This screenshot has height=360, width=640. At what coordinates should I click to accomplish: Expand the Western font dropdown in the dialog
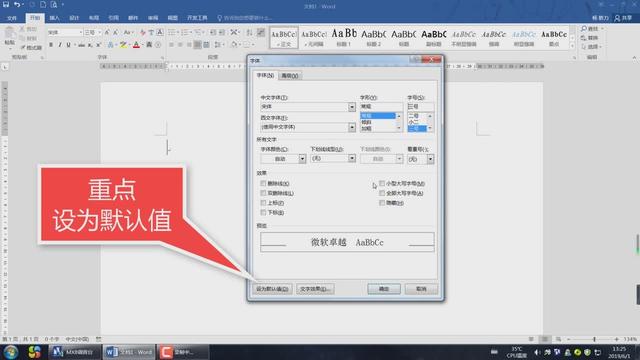coord(352,127)
